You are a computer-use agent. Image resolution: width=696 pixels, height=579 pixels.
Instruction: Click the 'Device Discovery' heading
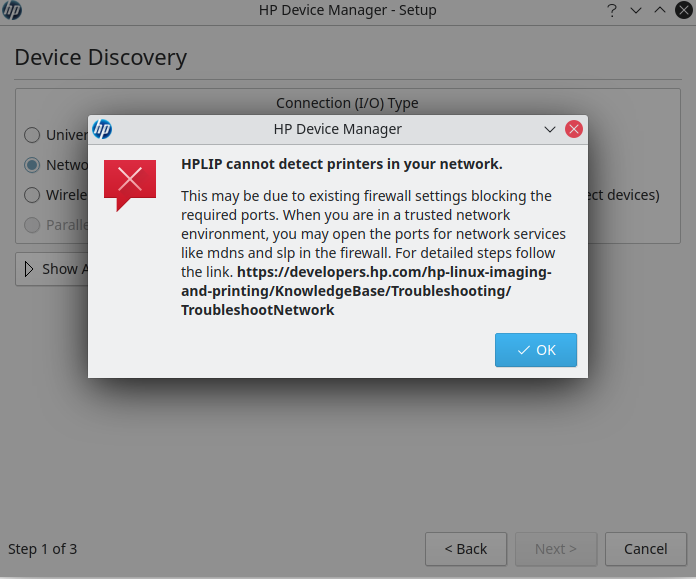101,57
